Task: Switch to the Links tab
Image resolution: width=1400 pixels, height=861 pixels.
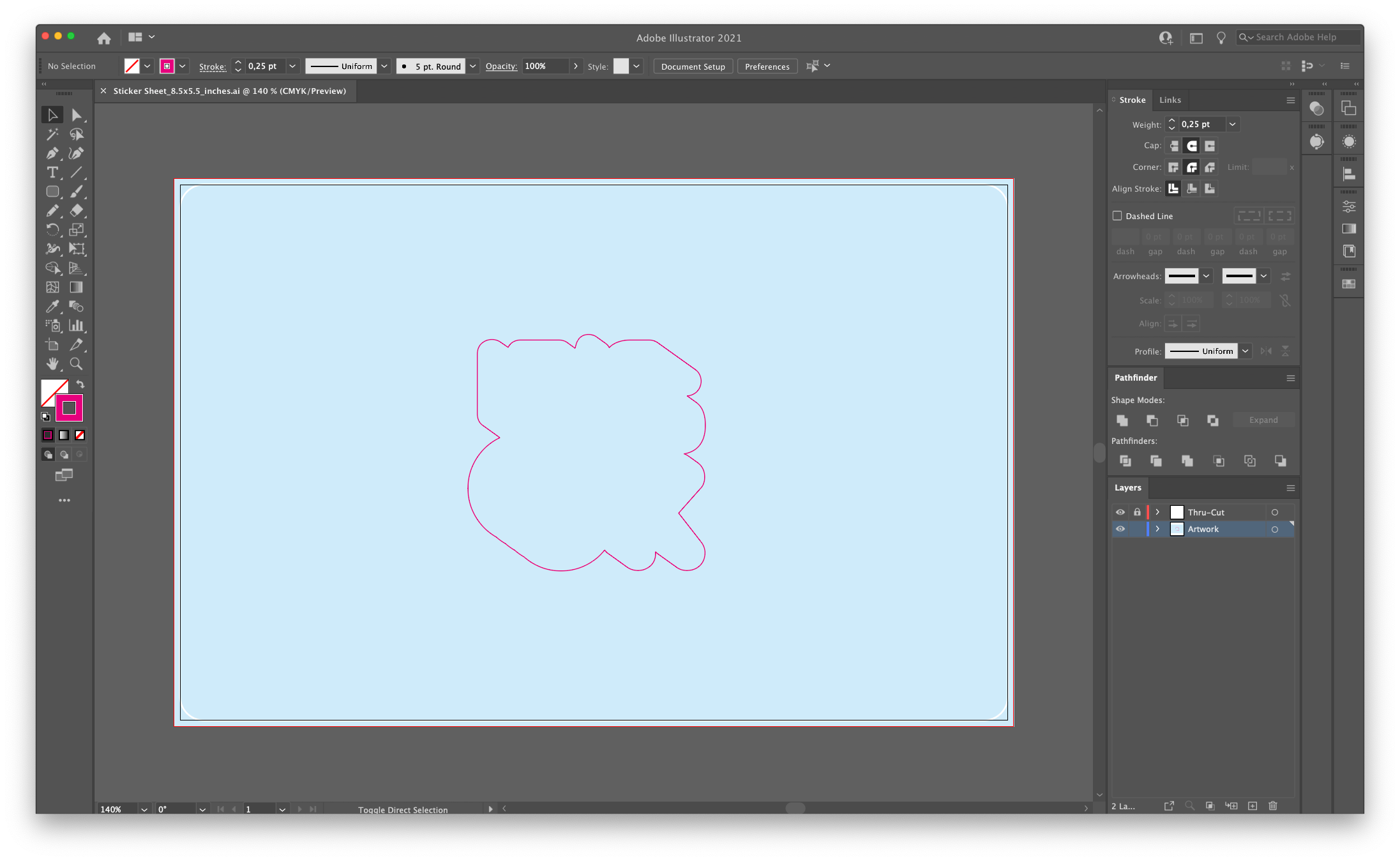Action: 1170,100
